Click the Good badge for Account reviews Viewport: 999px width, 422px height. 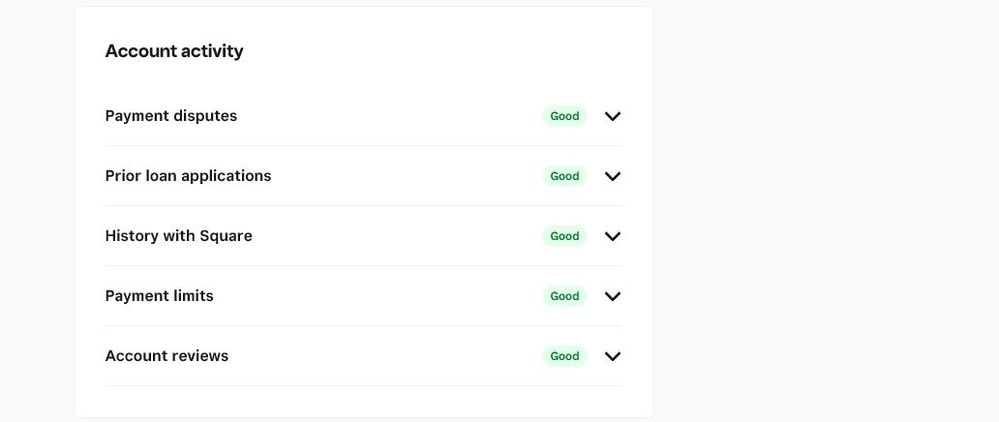[564, 356]
